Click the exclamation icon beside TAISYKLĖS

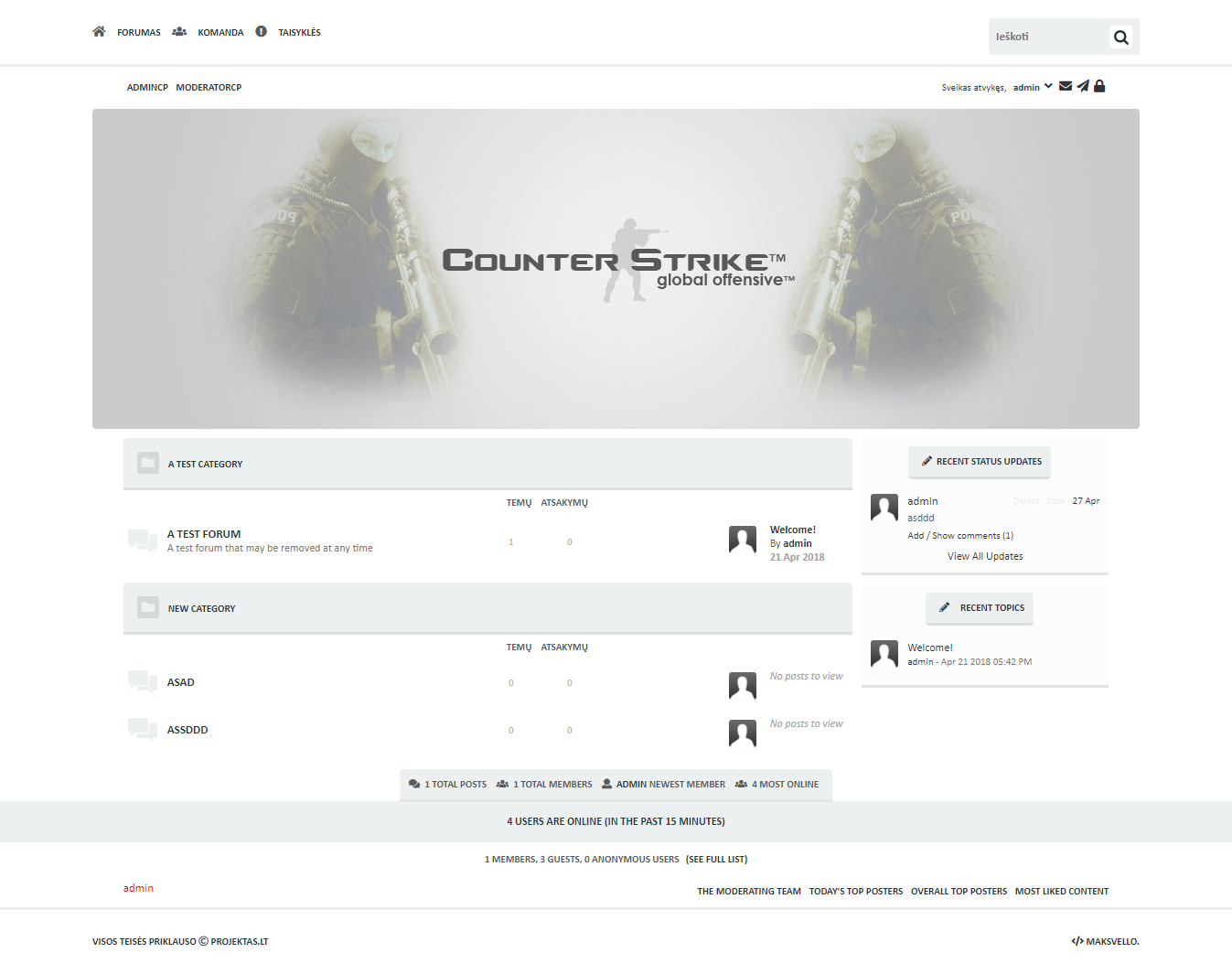pos(261,32)
